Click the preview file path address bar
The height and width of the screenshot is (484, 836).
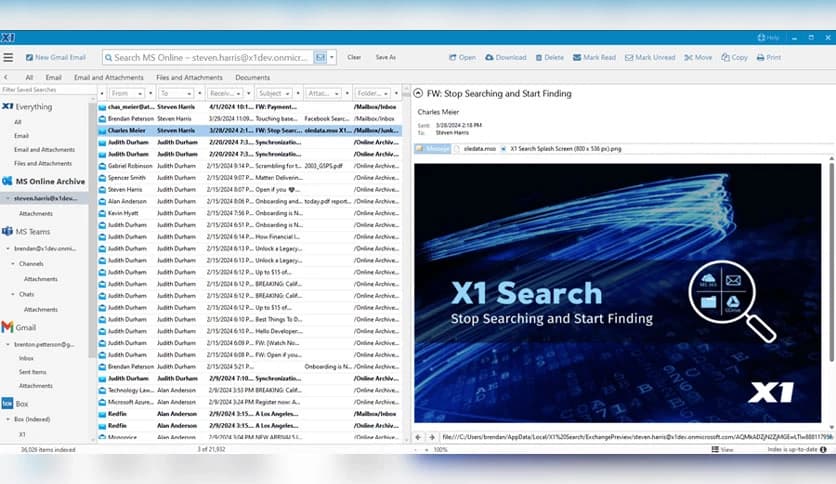[637, 437]
